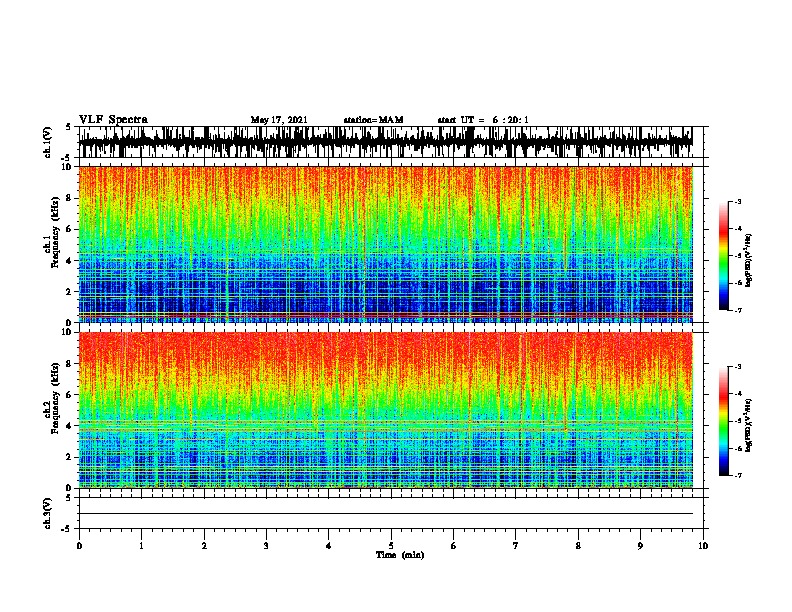Click the "-3" label on ch.1 colorbar
Screen dimensions: 792x612
click(738, 201)
